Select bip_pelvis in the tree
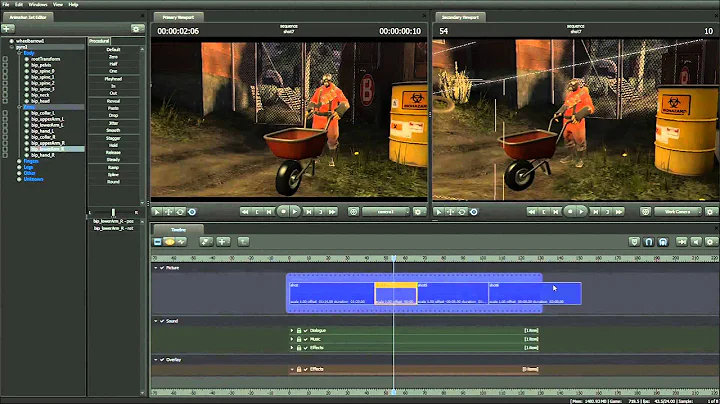Screen dimensions: 720x404 point(41,65)
